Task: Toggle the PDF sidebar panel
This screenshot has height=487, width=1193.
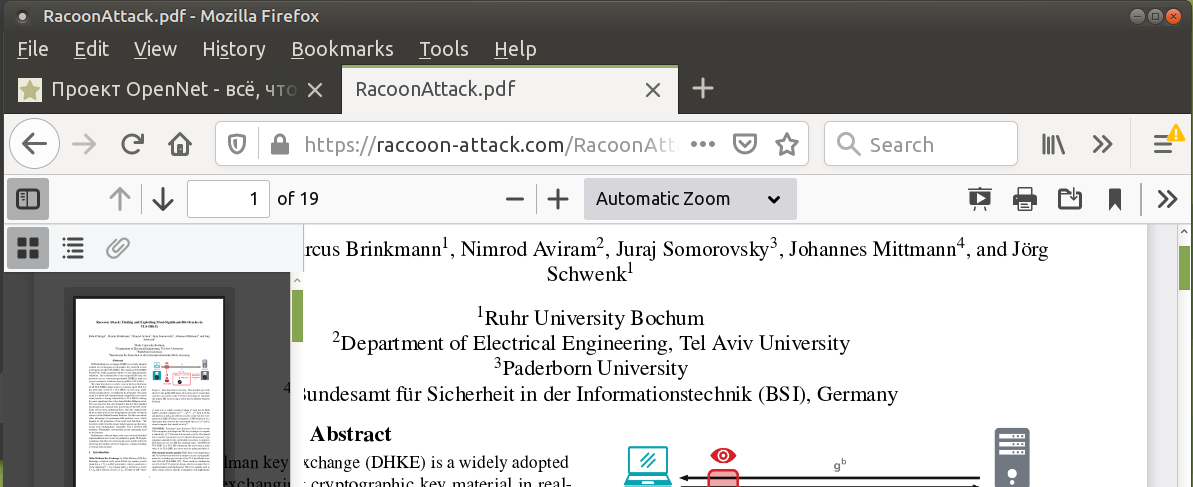Action: (29, 199)
